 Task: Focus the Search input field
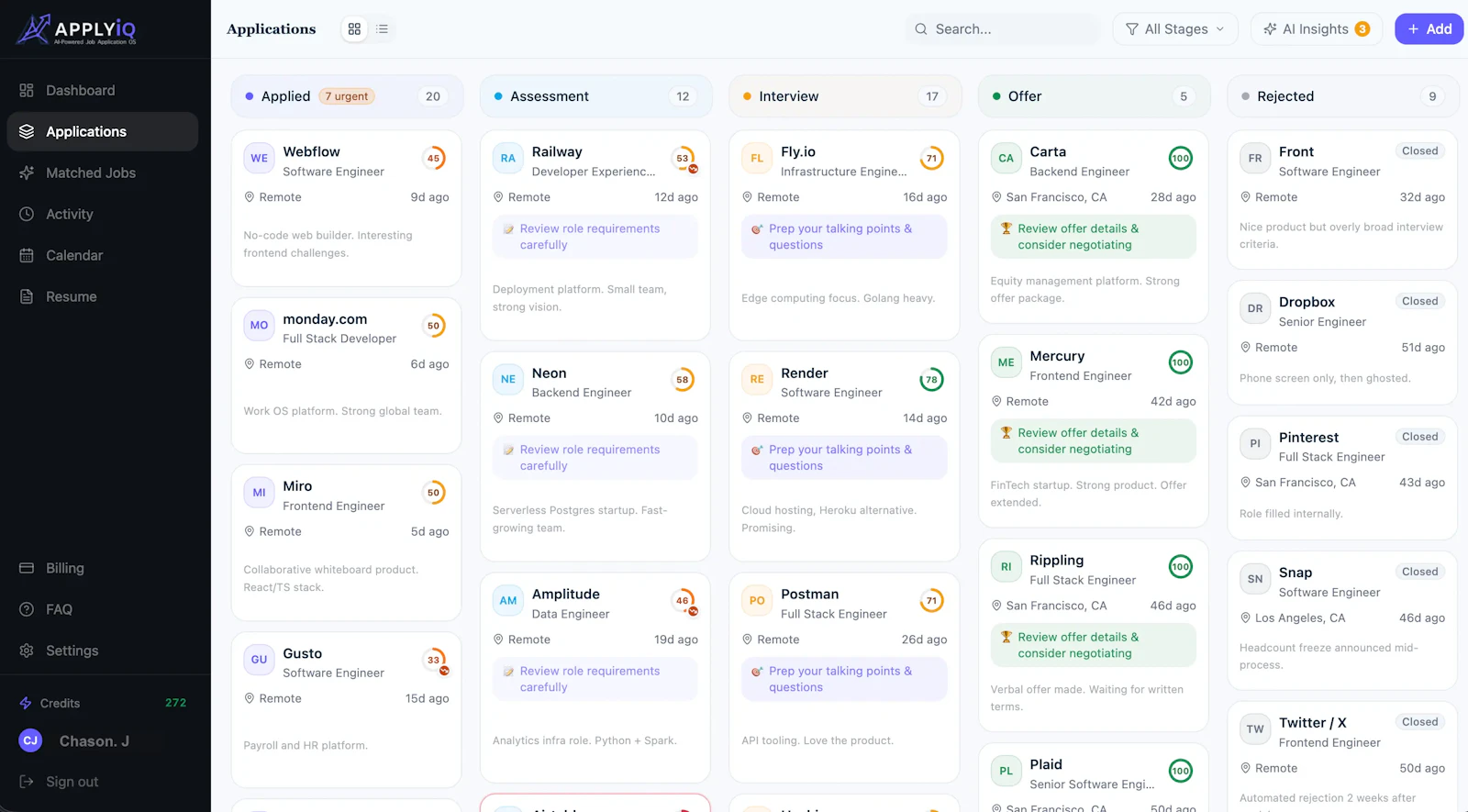pos(1002,29)
